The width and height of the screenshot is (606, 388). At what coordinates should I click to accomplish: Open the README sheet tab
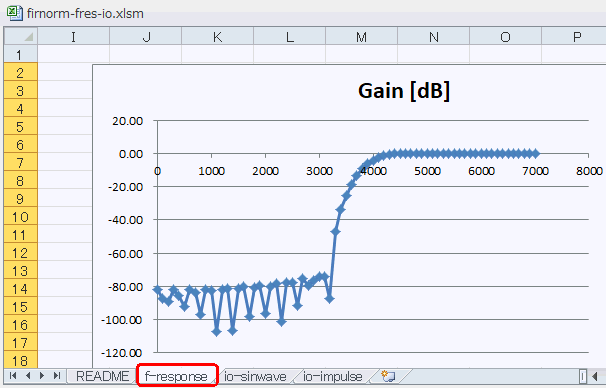(x=102, y=376)
